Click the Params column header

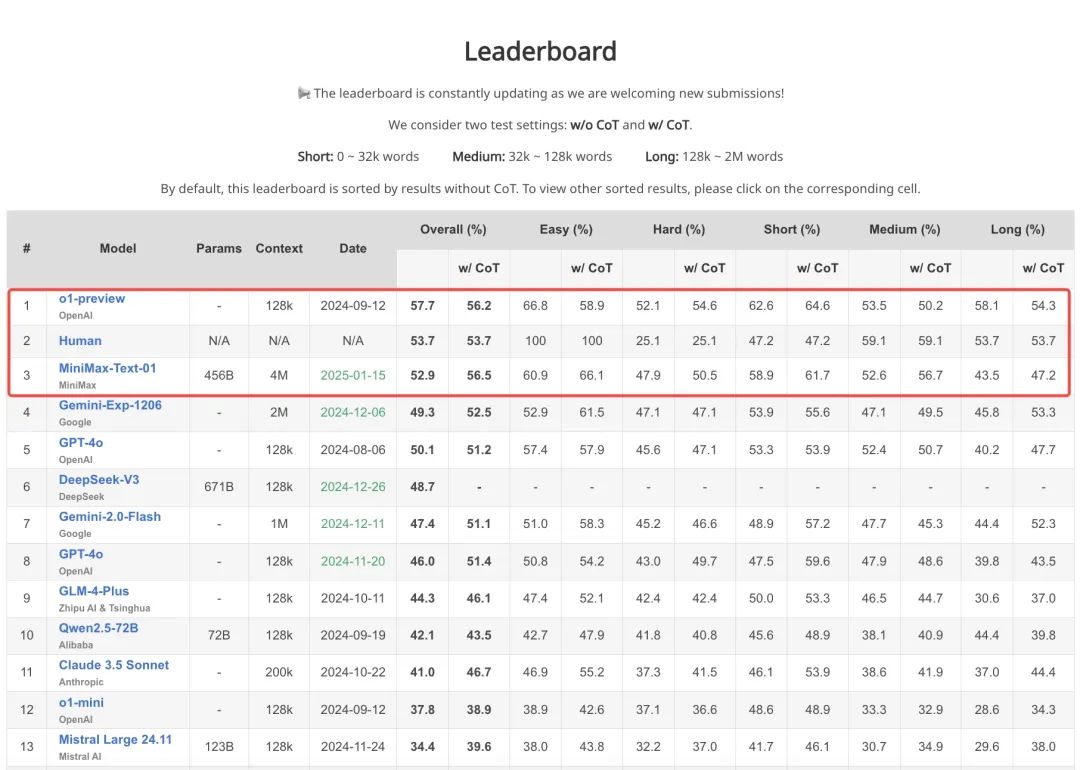(219, 249)
